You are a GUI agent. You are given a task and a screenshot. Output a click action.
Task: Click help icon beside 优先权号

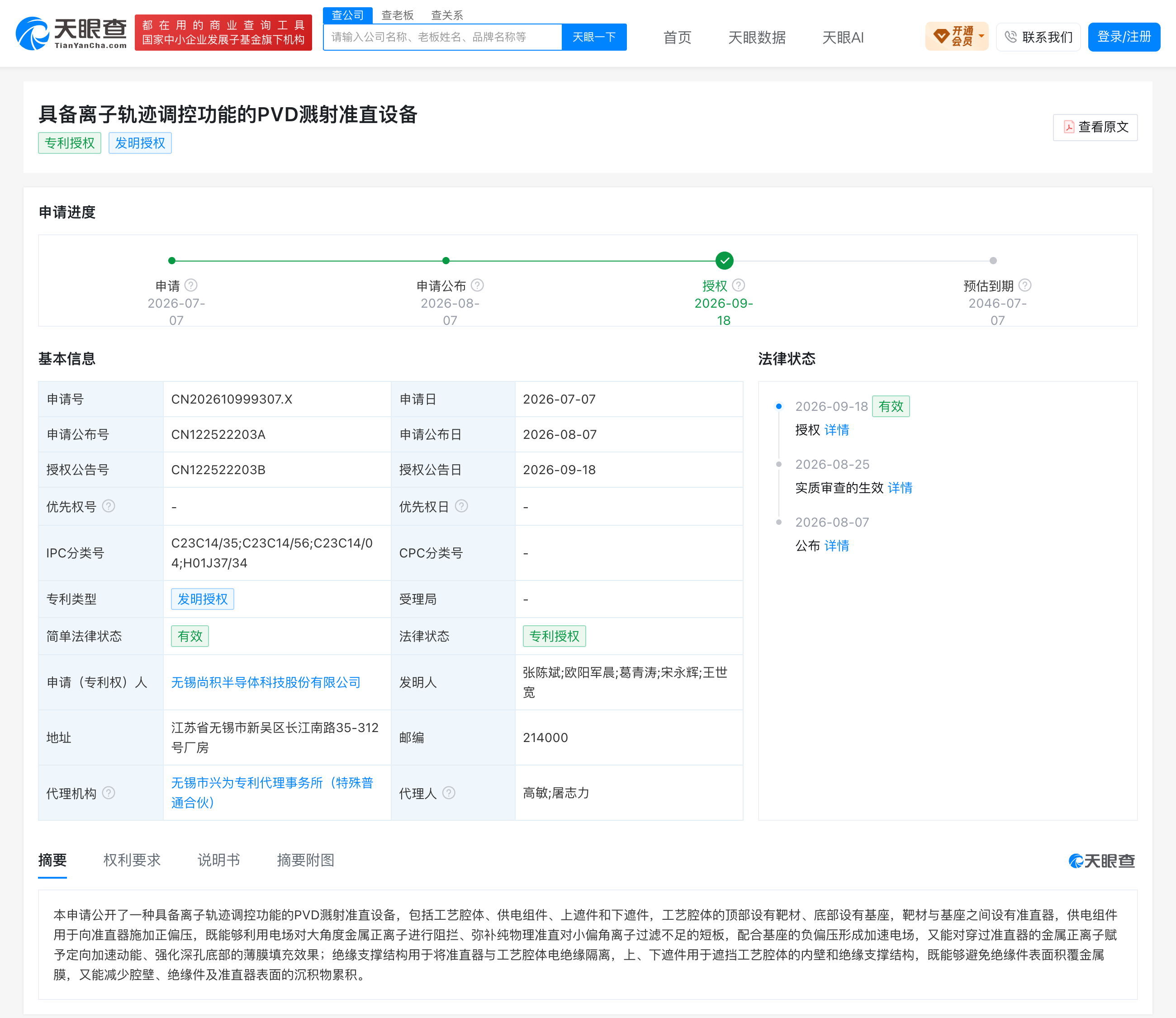[x=109, y=505]
